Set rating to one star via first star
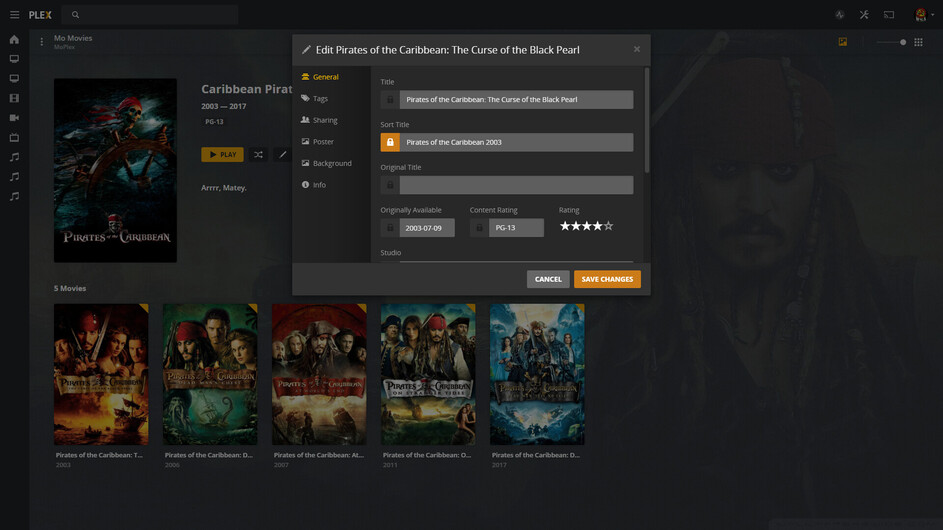This screenshot has height=530, width=943. (565, 226)
